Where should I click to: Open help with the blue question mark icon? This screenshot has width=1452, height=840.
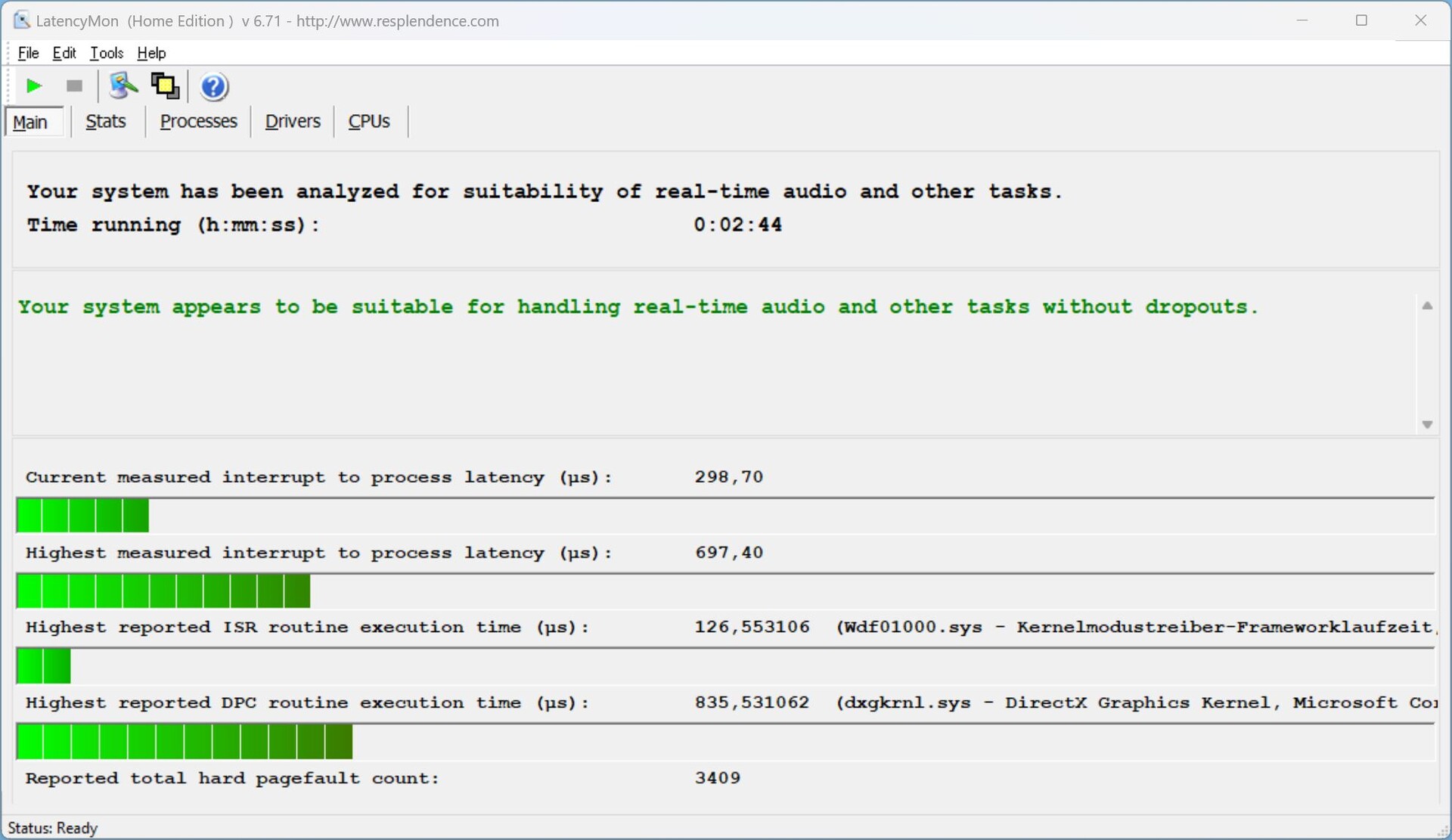click(x=214, y=87)
